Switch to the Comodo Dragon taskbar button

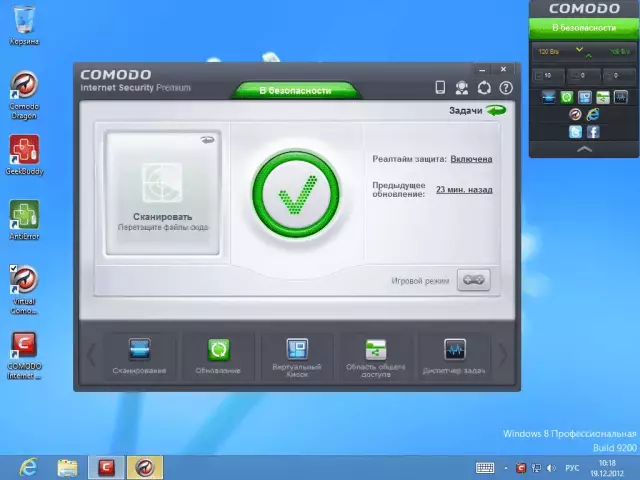(145, 468)
